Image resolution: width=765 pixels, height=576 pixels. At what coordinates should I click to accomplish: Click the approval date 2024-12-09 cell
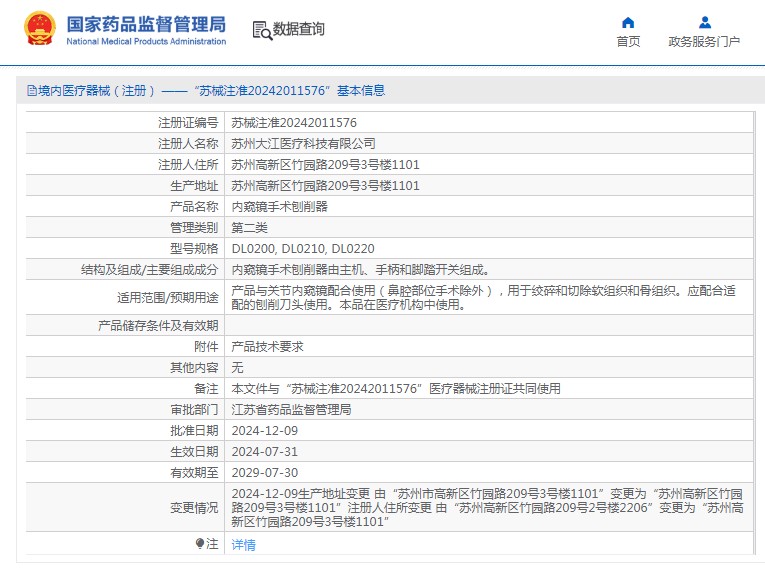[264, 431]
